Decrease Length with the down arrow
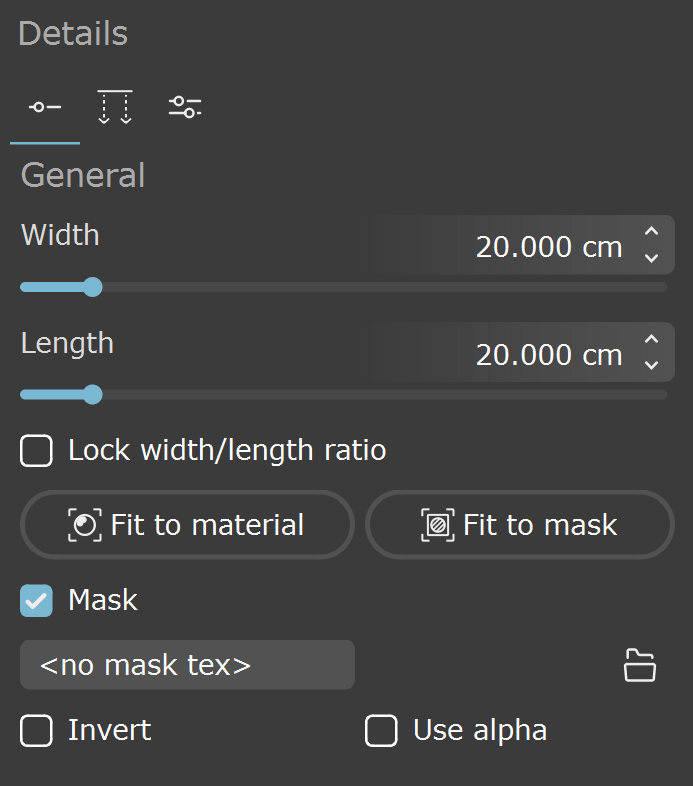This screenshot has width=693, height=786. click(x=651, y=365)
